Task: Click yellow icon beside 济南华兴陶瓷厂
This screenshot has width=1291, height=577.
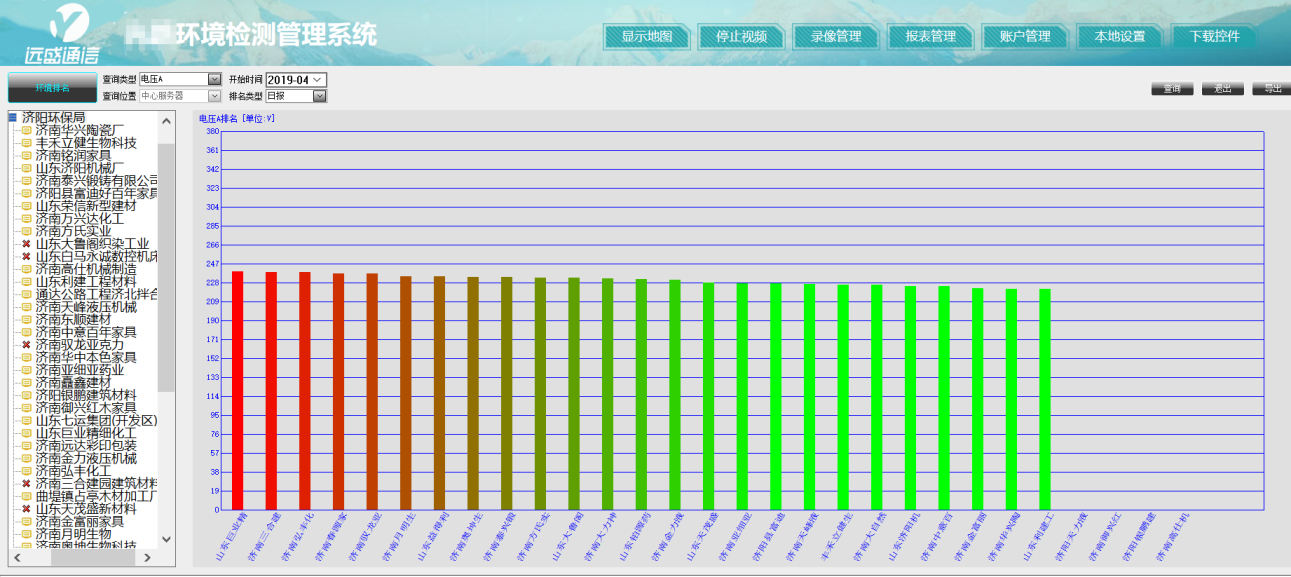Action: [x=26, y=130]
